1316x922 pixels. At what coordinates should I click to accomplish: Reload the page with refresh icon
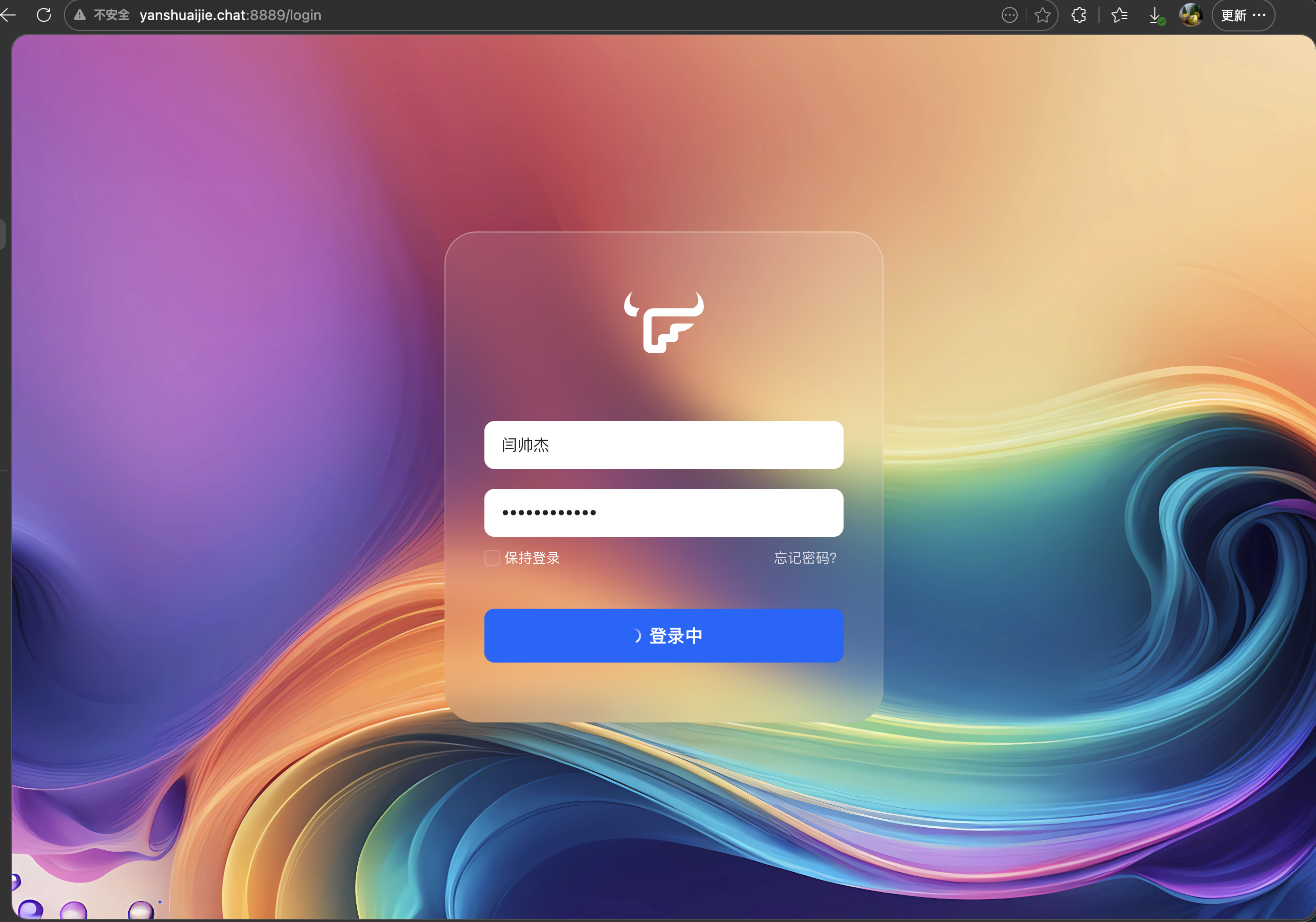click(43, 15)
